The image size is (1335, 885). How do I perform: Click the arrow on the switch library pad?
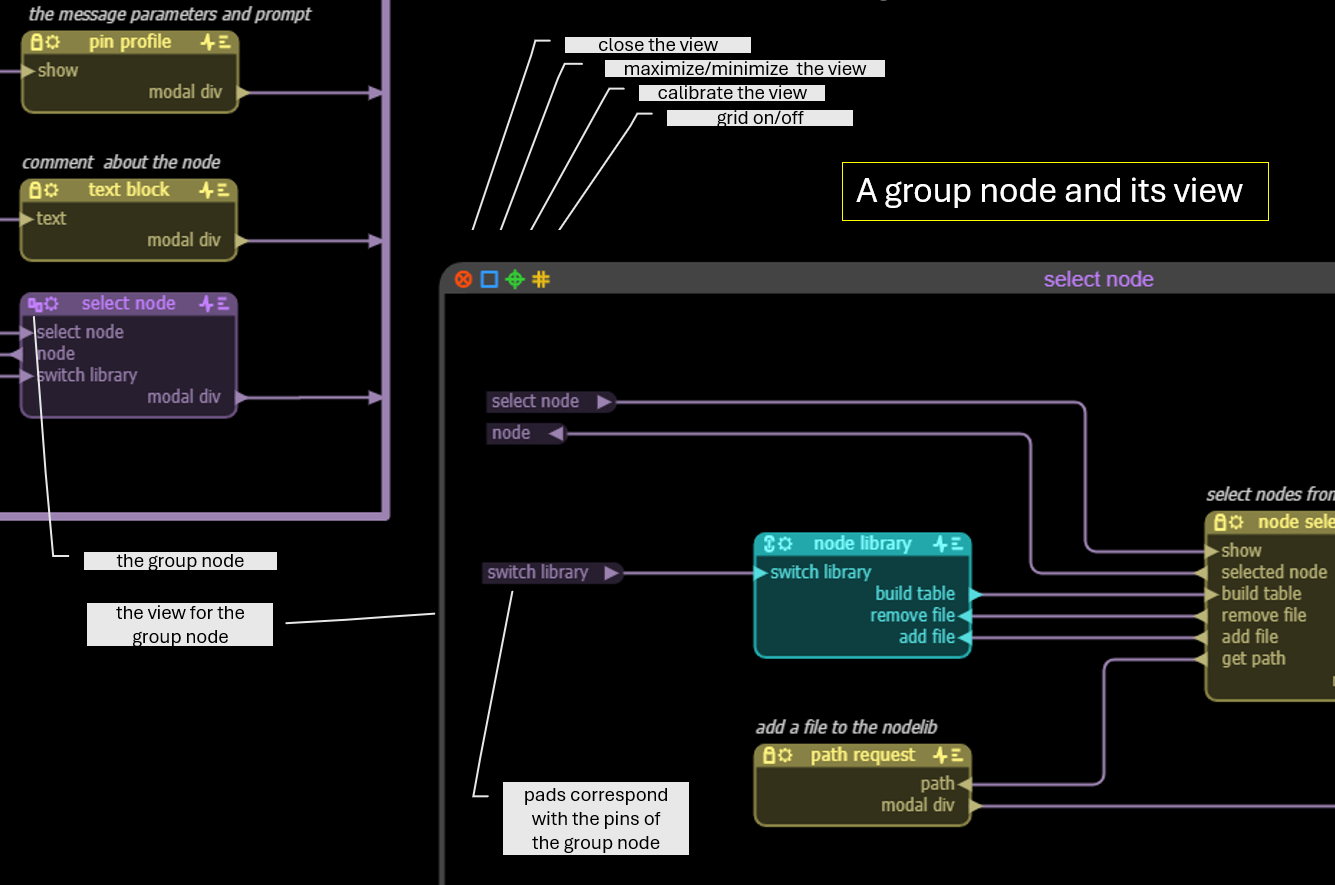(611, 573)
